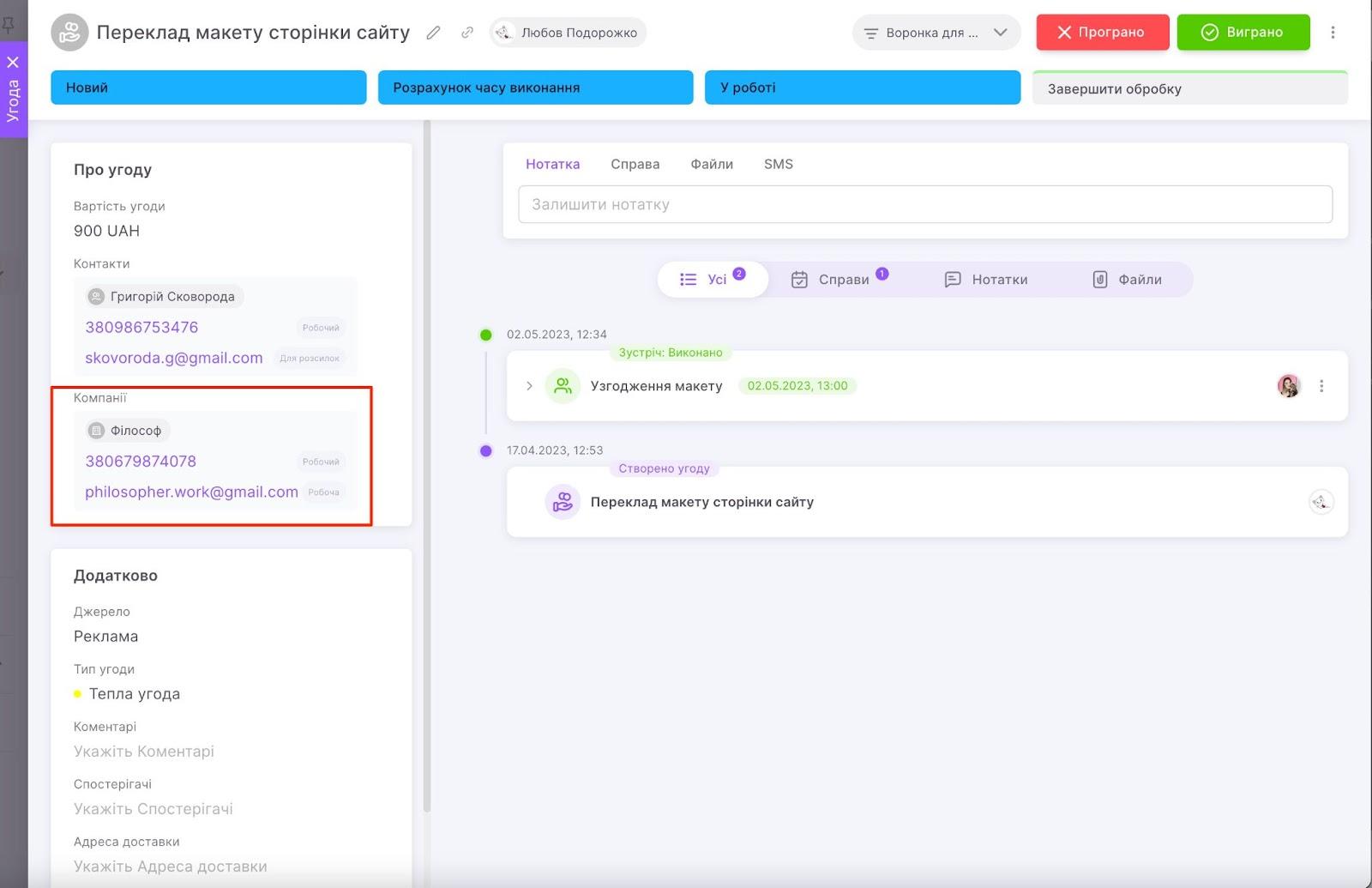Open the SMS tab
Viewport: 1372px width, 888px height.
click(x=778, y=164)
